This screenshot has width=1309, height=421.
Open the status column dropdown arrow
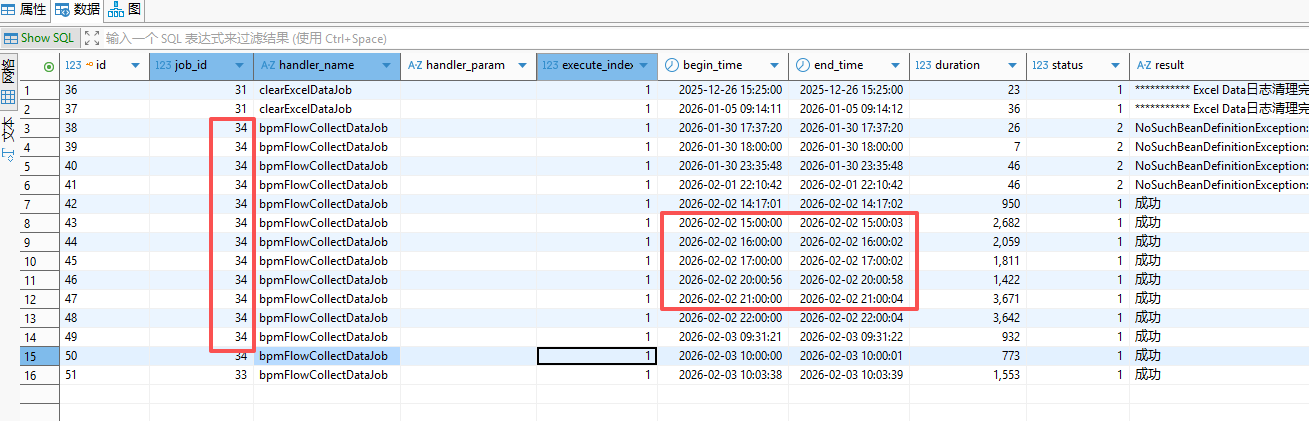point(1116,66)
